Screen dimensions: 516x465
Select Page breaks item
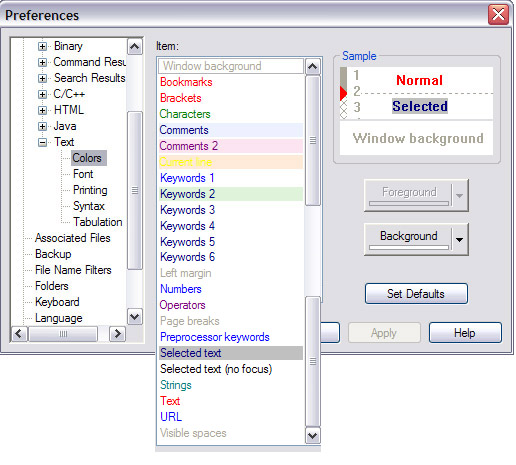pos(231,321)
